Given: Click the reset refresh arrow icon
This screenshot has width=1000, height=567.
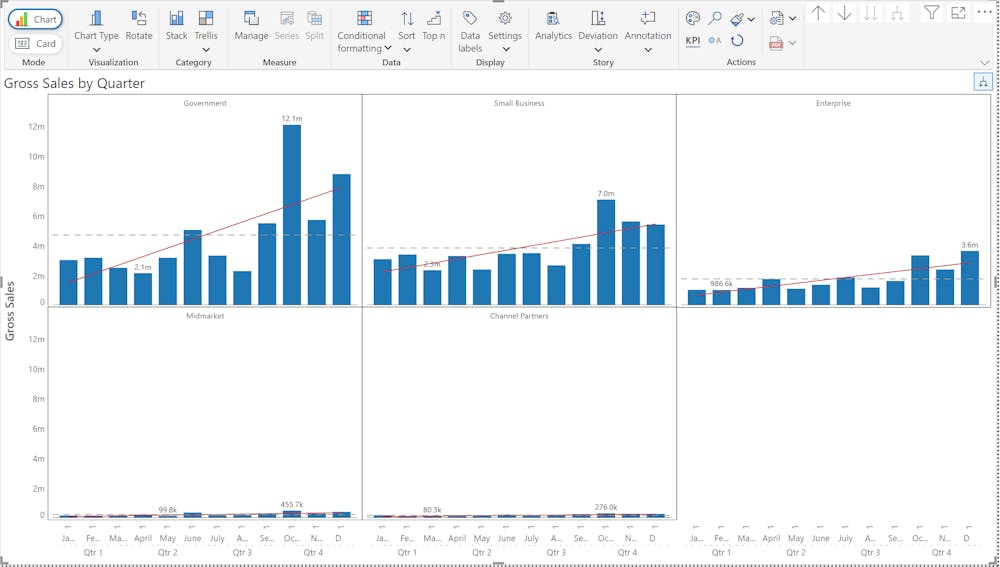Looking at the screenshot, I should pyautogui.click(x=737, y=41).
